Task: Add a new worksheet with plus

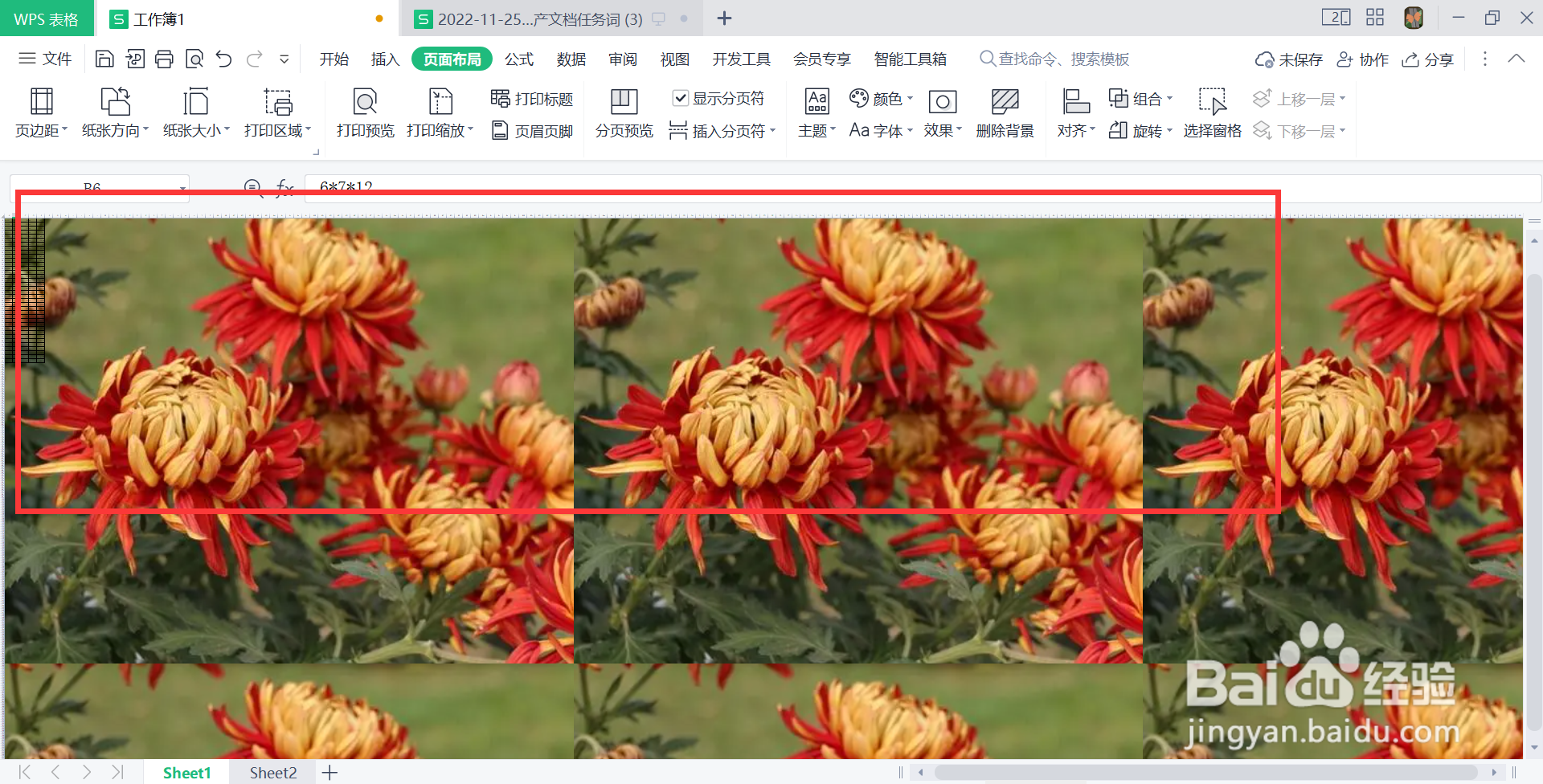Action: (329, 773)
